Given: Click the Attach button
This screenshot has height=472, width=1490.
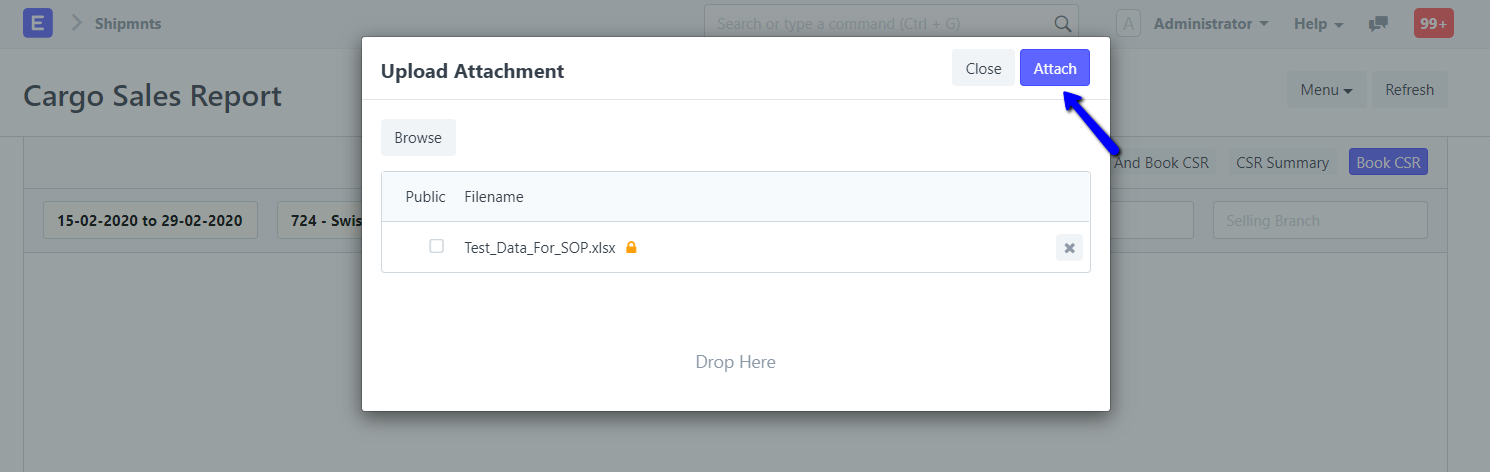Looking at the screenshot, I should click(1054, 68).
